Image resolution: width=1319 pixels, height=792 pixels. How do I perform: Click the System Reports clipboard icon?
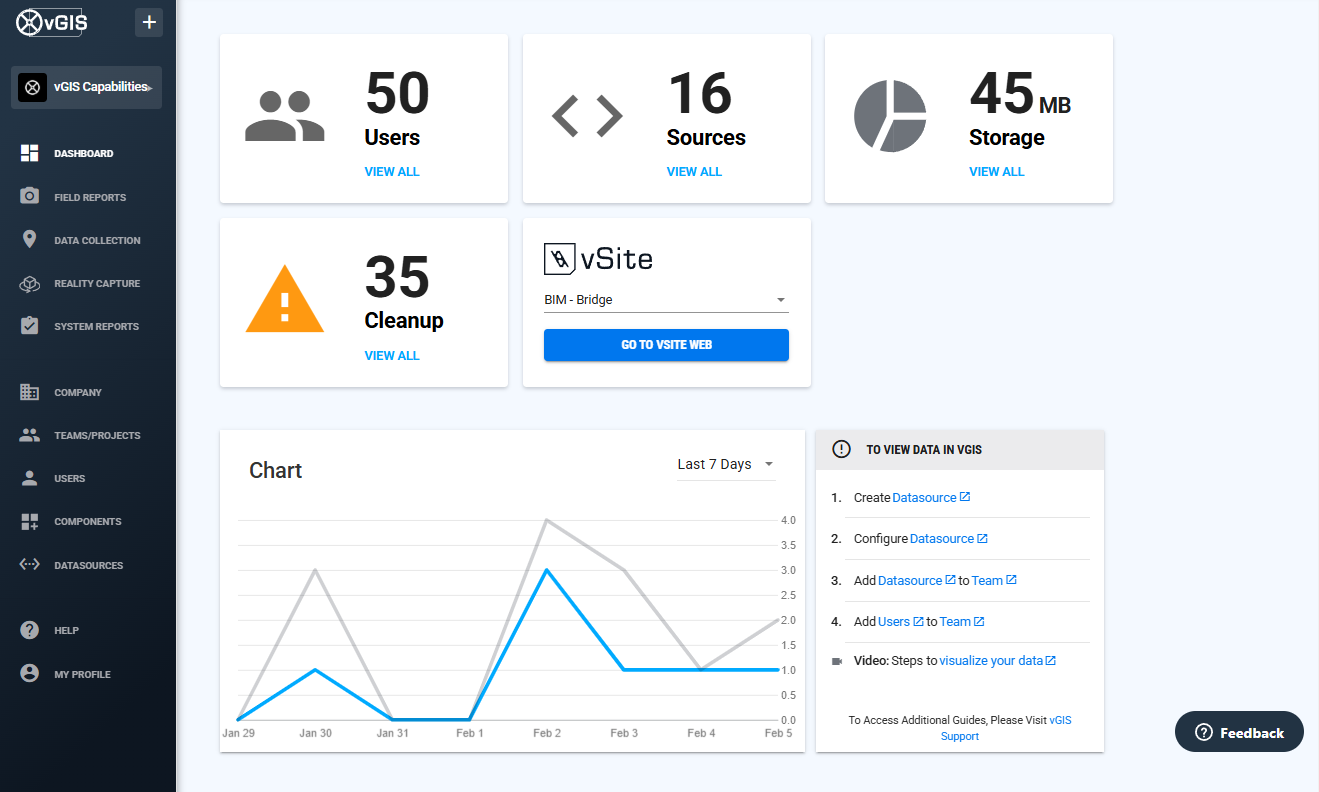tap(30, 326)
